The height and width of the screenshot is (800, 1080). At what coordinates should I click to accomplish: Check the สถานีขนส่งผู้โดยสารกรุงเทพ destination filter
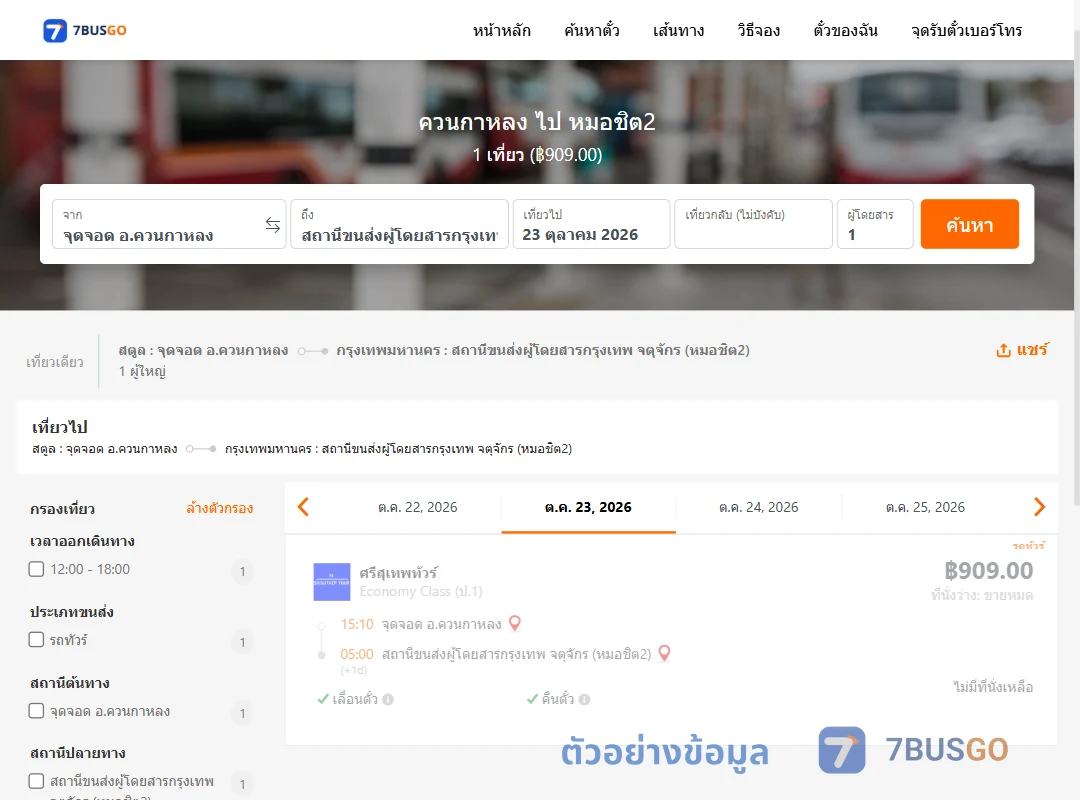click(x=37, y=781)
